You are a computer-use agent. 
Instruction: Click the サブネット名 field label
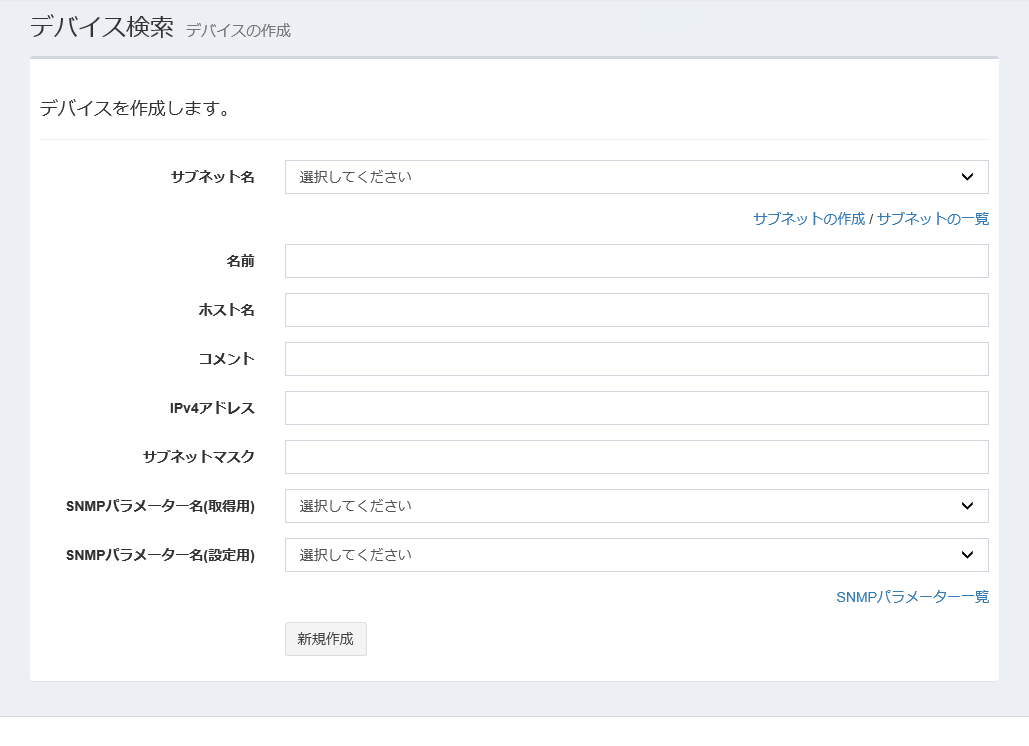(x=212, y=177)
